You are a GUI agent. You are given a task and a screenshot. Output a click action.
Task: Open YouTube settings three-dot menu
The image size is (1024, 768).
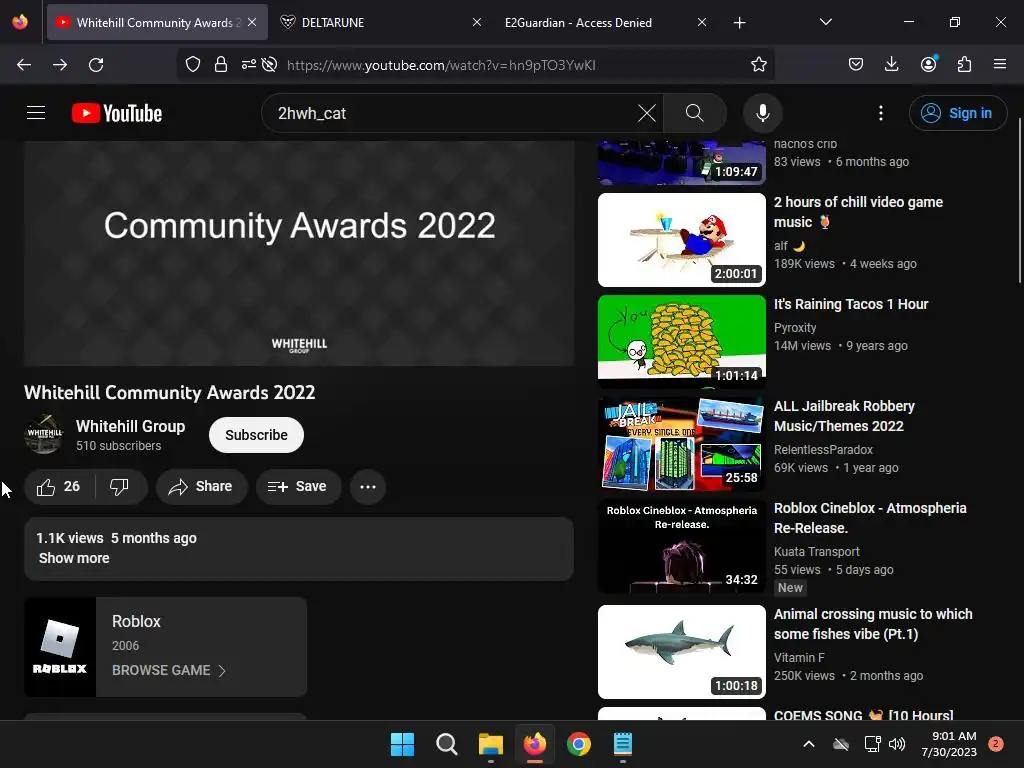(x=880, y=113)
